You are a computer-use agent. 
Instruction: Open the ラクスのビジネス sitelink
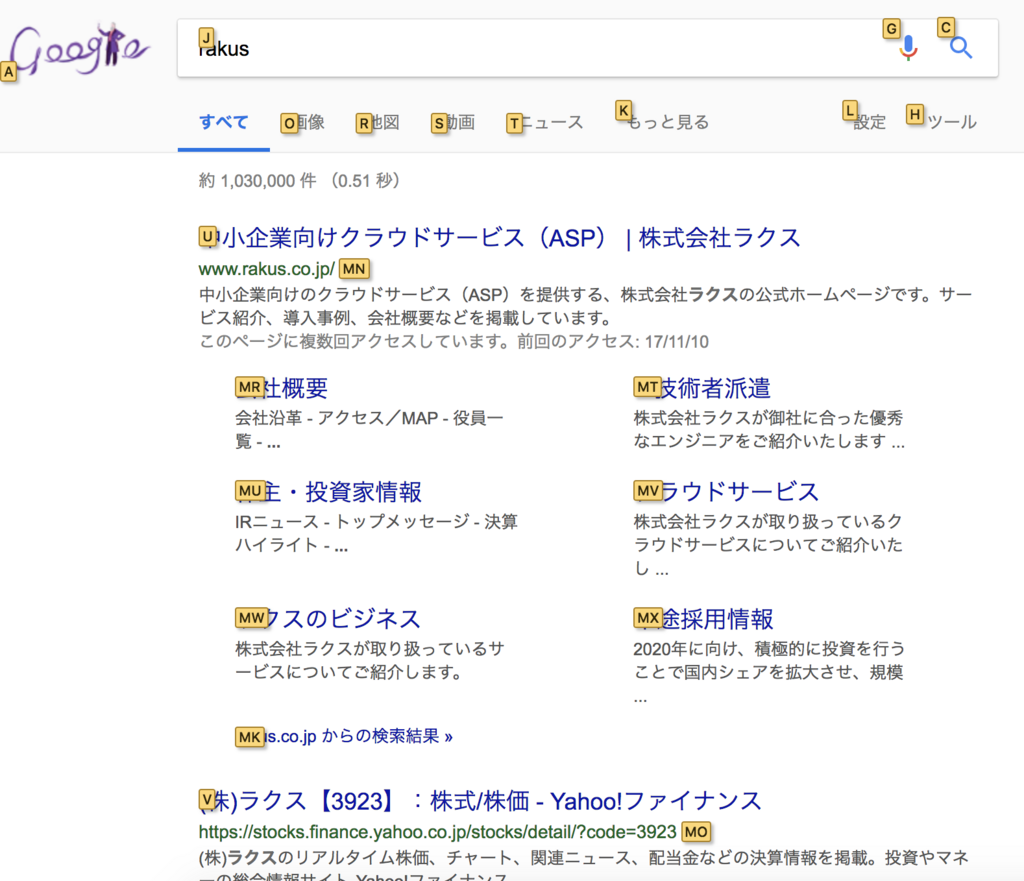(328, 618)
